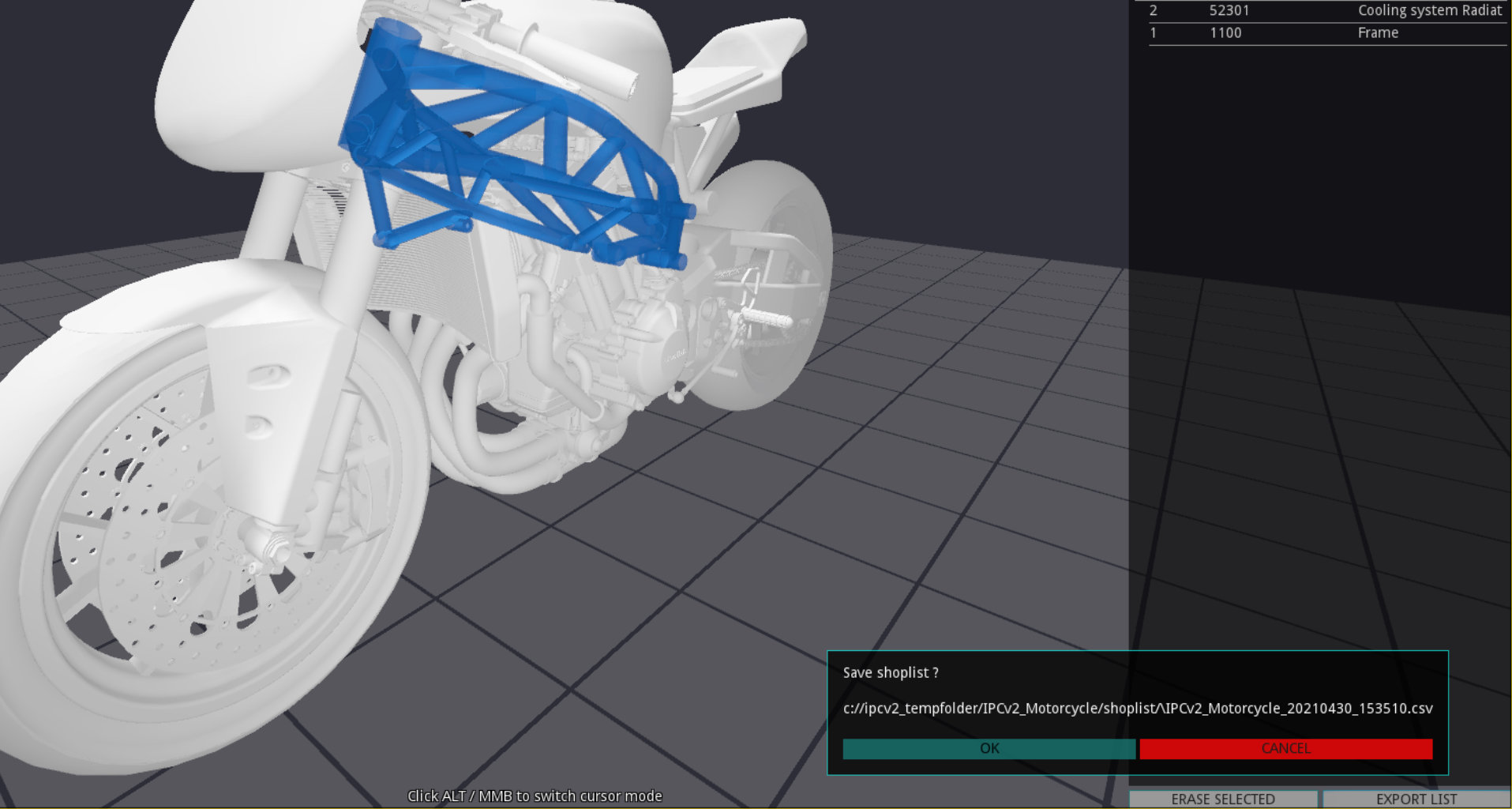Click part number 52301 in list
The height and width of the screenshot is (809, 1512).
pyautogui.click(x=1229, y=10)
